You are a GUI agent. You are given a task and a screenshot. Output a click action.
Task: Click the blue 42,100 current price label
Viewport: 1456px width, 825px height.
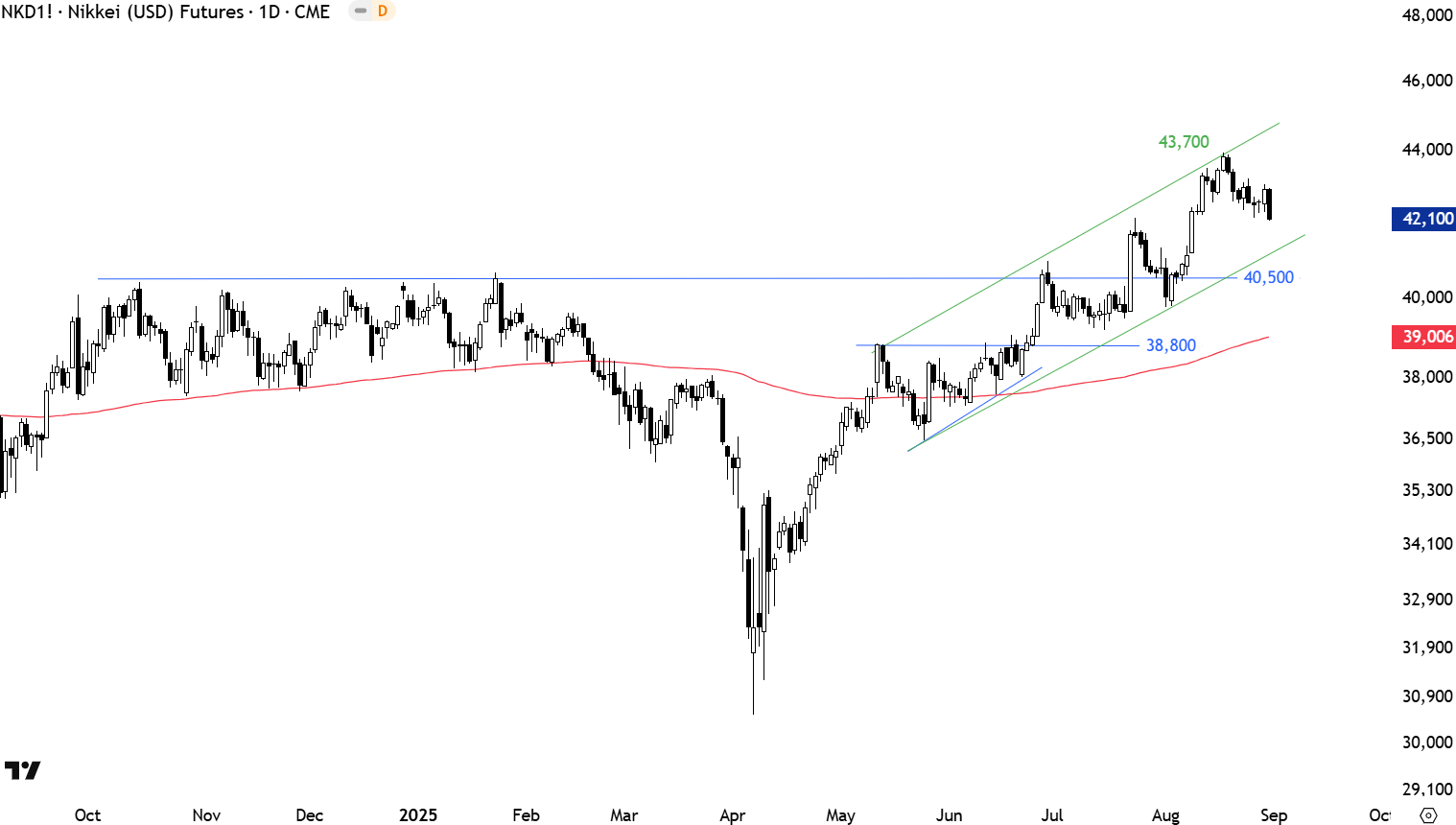(1424, 219)
